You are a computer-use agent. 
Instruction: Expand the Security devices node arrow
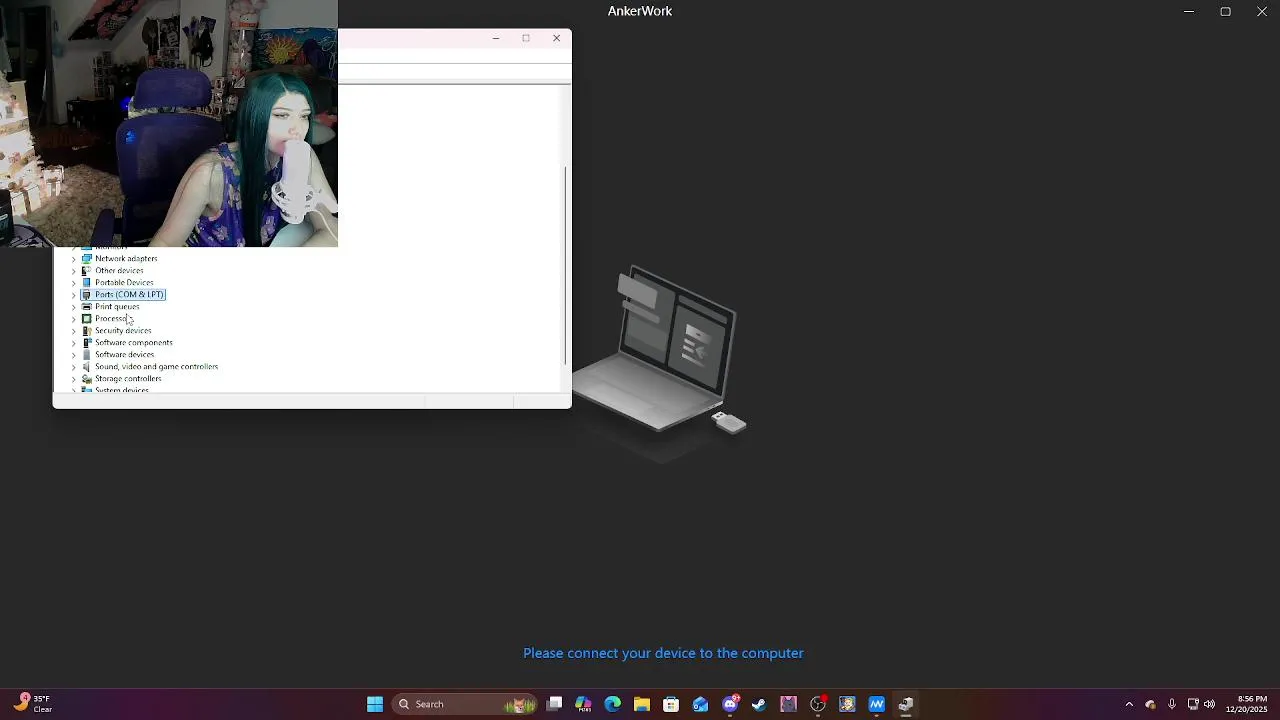(x=73, y=331)
